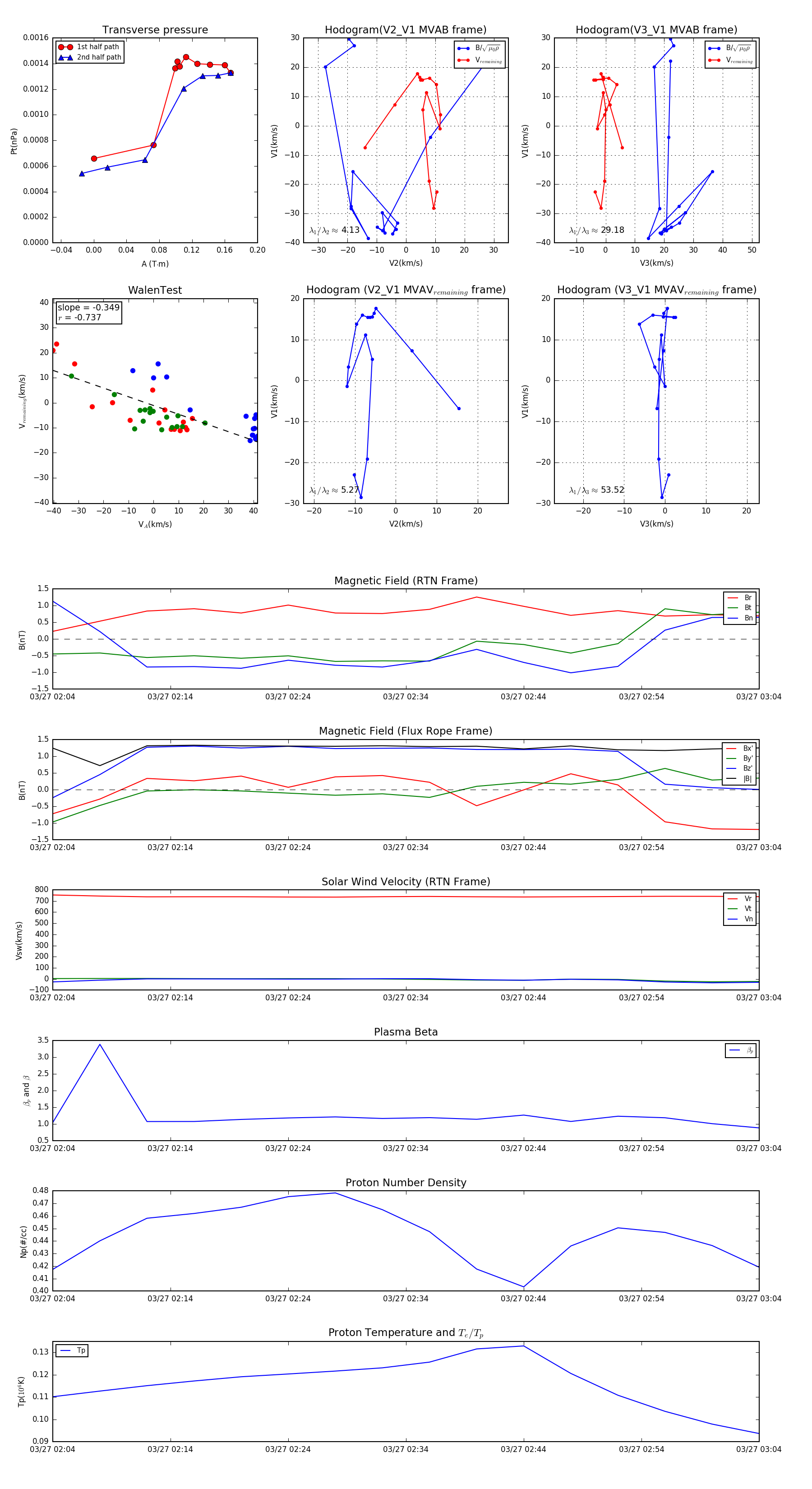Click the "Solar Wind Velocity (RTN Frame)" title
This screenshot has width=812, height=1489.
[406, 882]
